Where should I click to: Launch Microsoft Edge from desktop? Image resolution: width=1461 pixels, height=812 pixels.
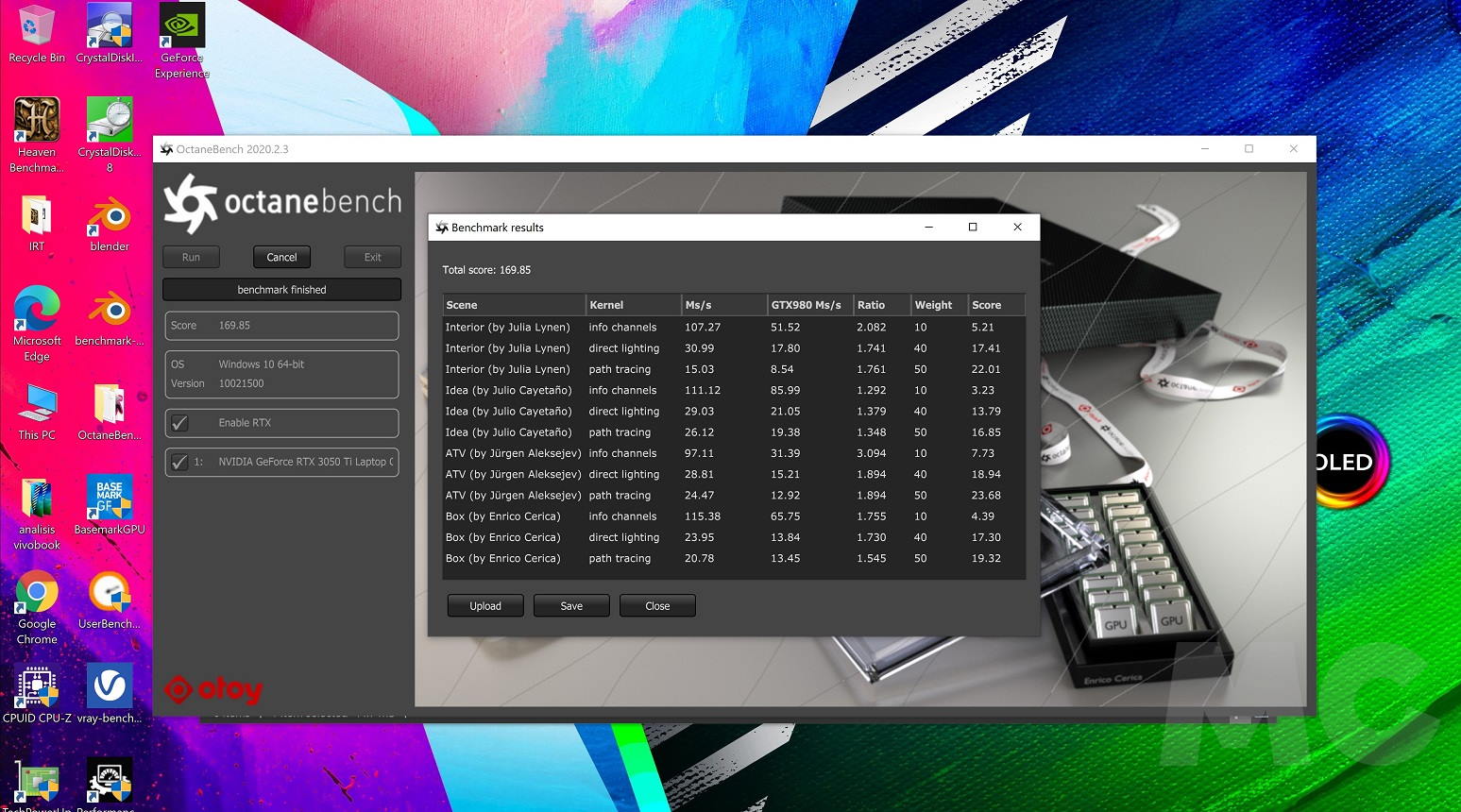tap(36, 311)
